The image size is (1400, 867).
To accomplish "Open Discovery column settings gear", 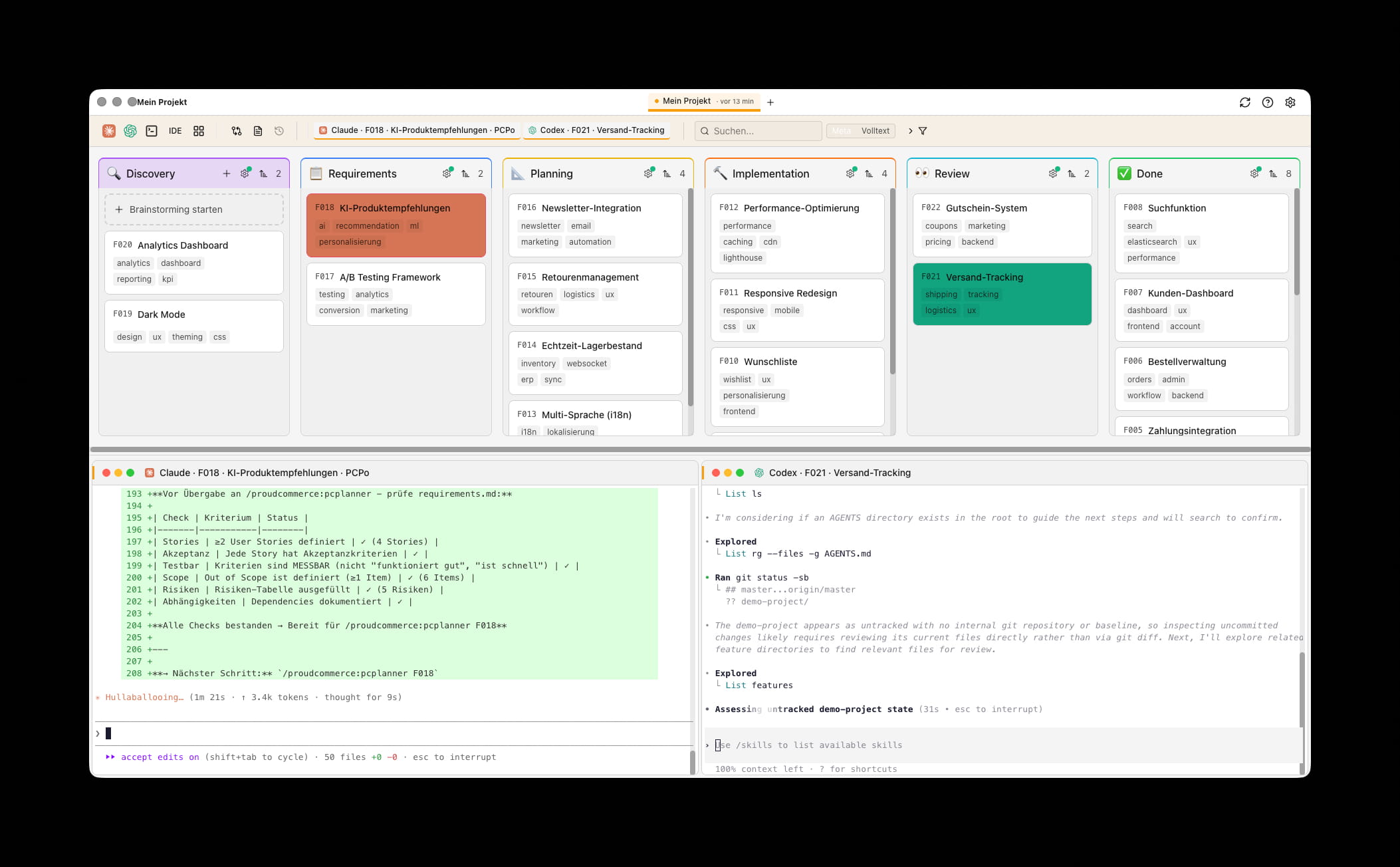I will [245, 174].
